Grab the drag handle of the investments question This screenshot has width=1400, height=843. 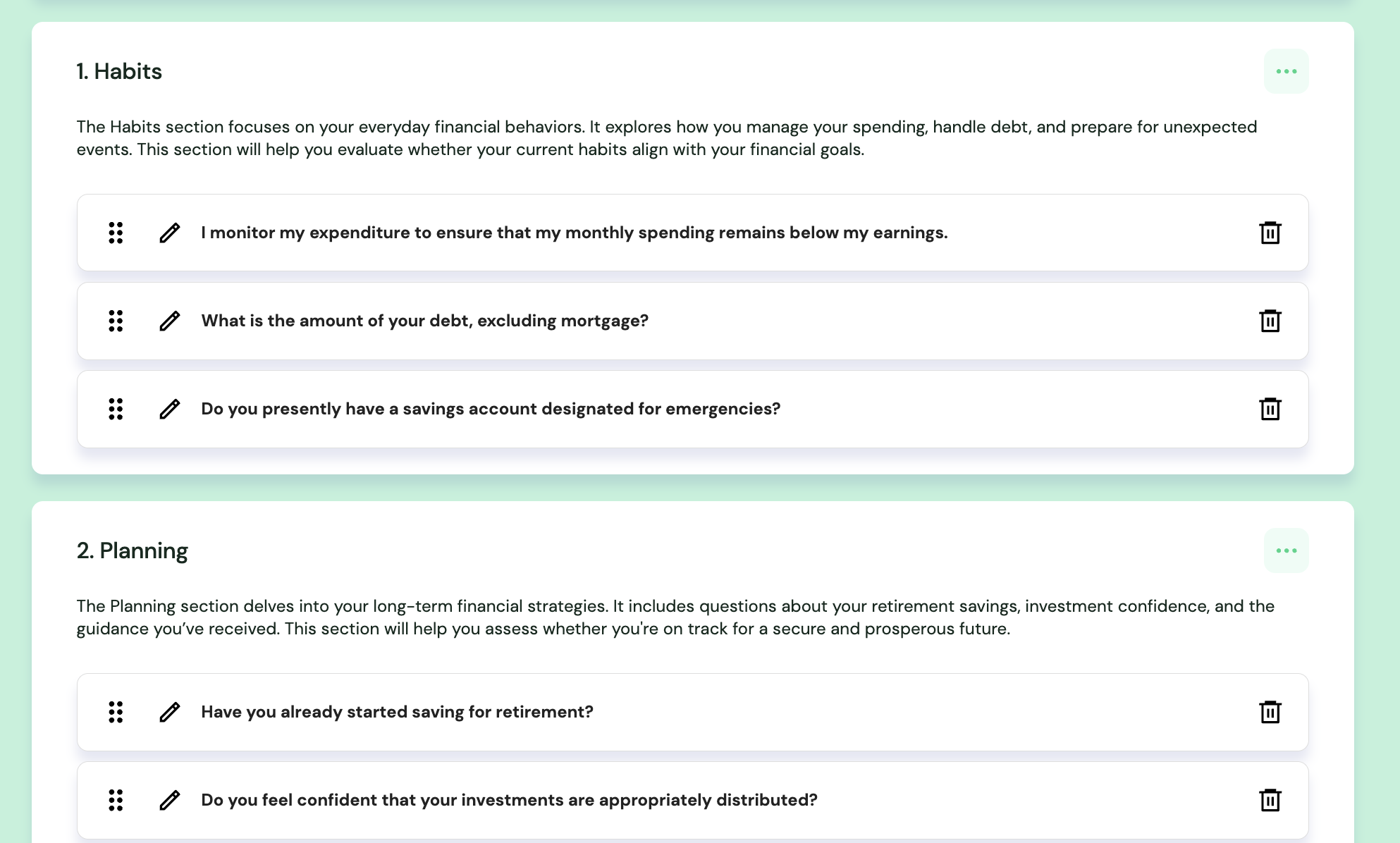coord(116,800)
